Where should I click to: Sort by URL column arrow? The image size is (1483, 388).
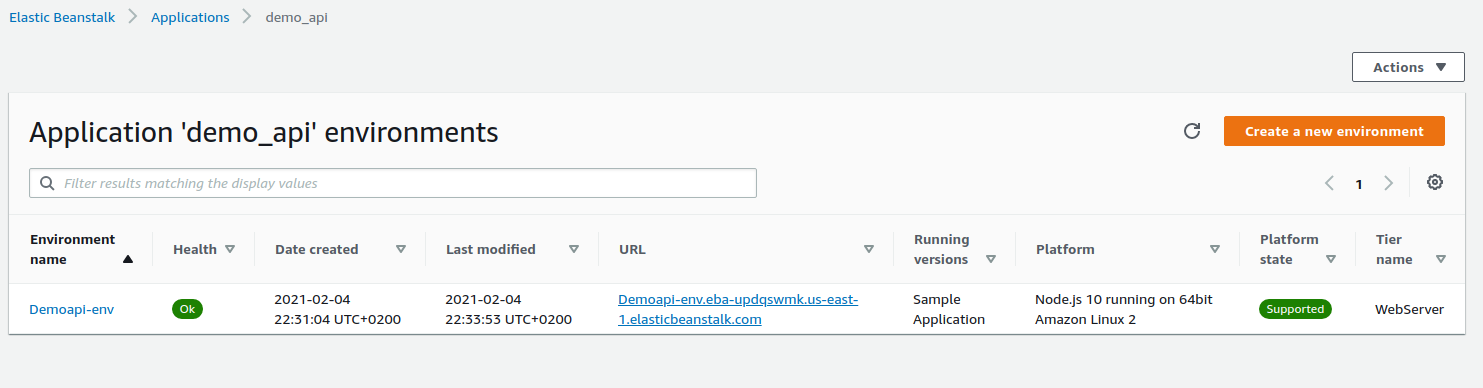tap(868, 249)
